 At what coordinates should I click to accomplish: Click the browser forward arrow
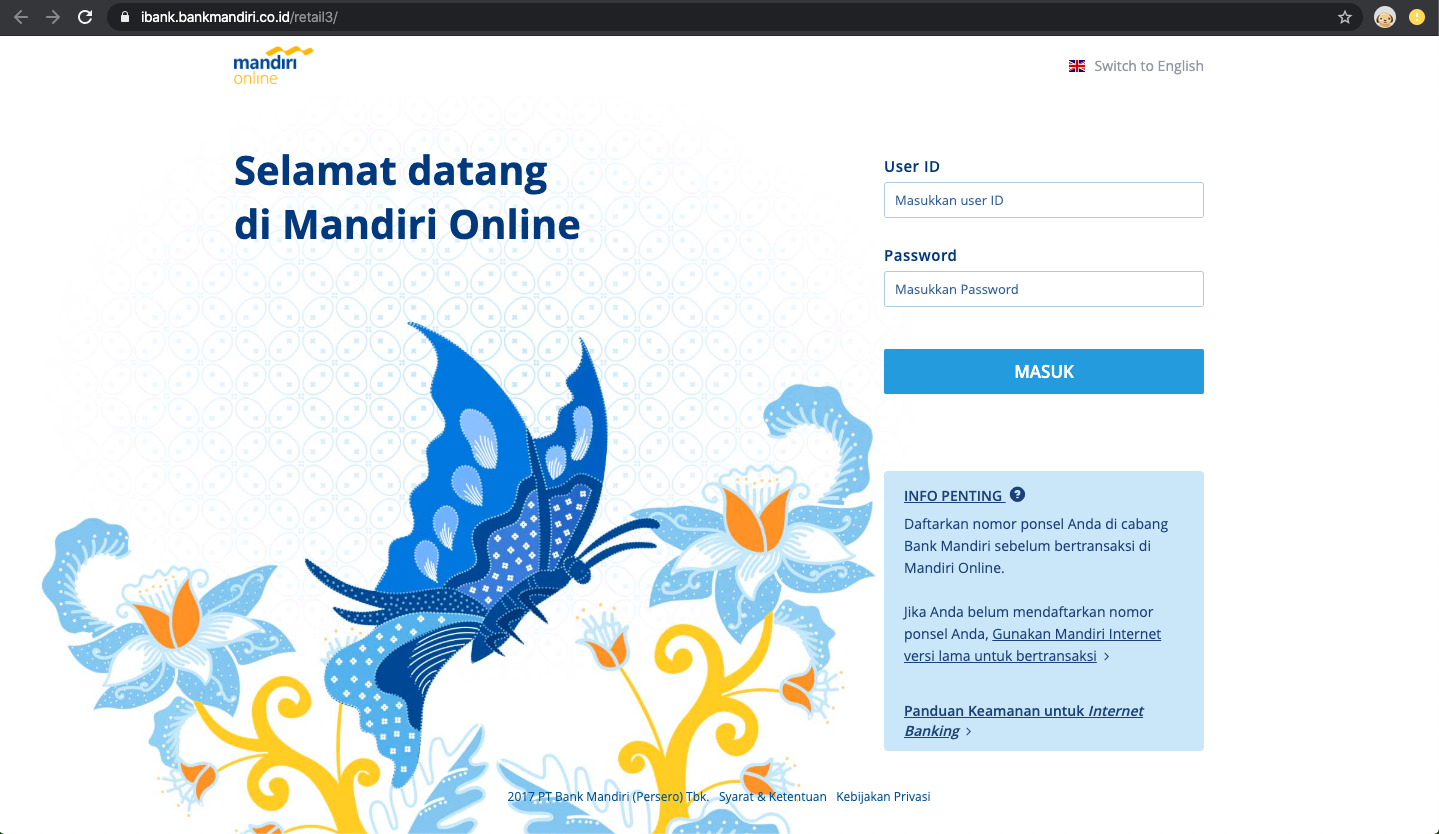coord(53,17)
